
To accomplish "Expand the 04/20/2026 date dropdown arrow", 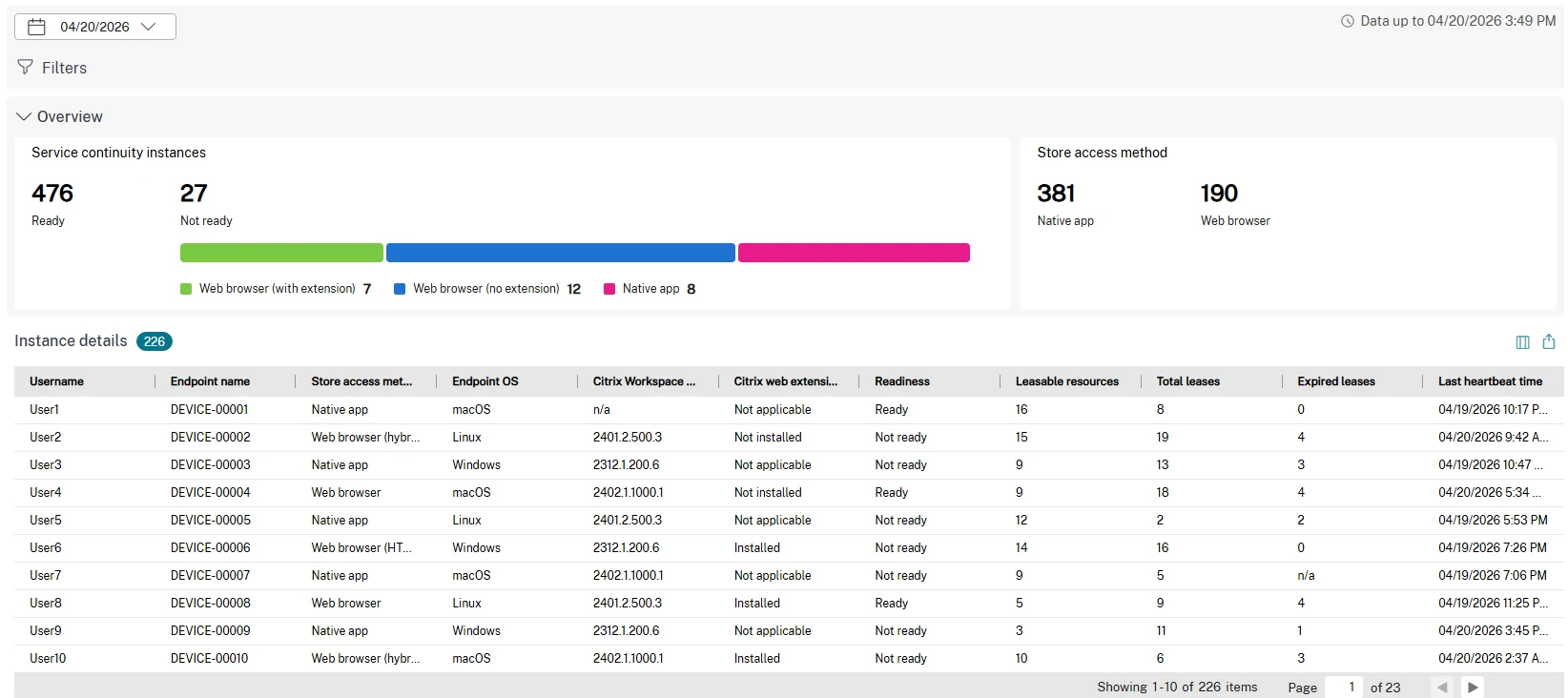I will tap(148, 27).
